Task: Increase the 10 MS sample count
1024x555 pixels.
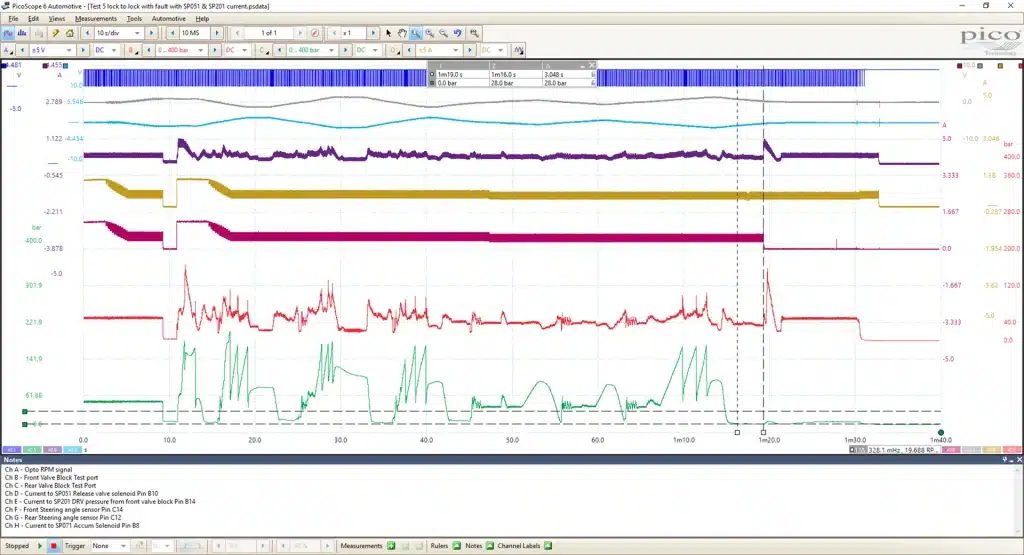Action: pos(217,33)
